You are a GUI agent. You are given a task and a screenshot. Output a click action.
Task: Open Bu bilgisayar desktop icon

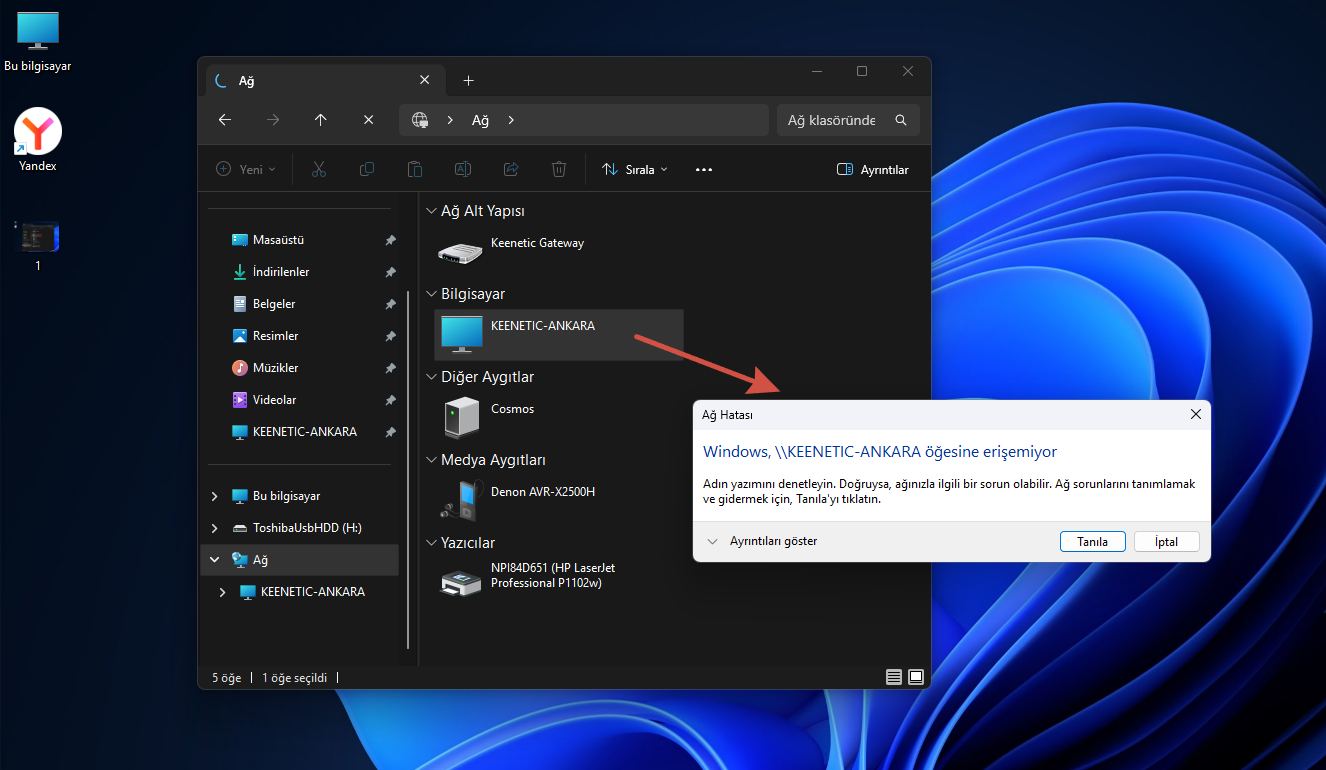[x=38, y=41]
